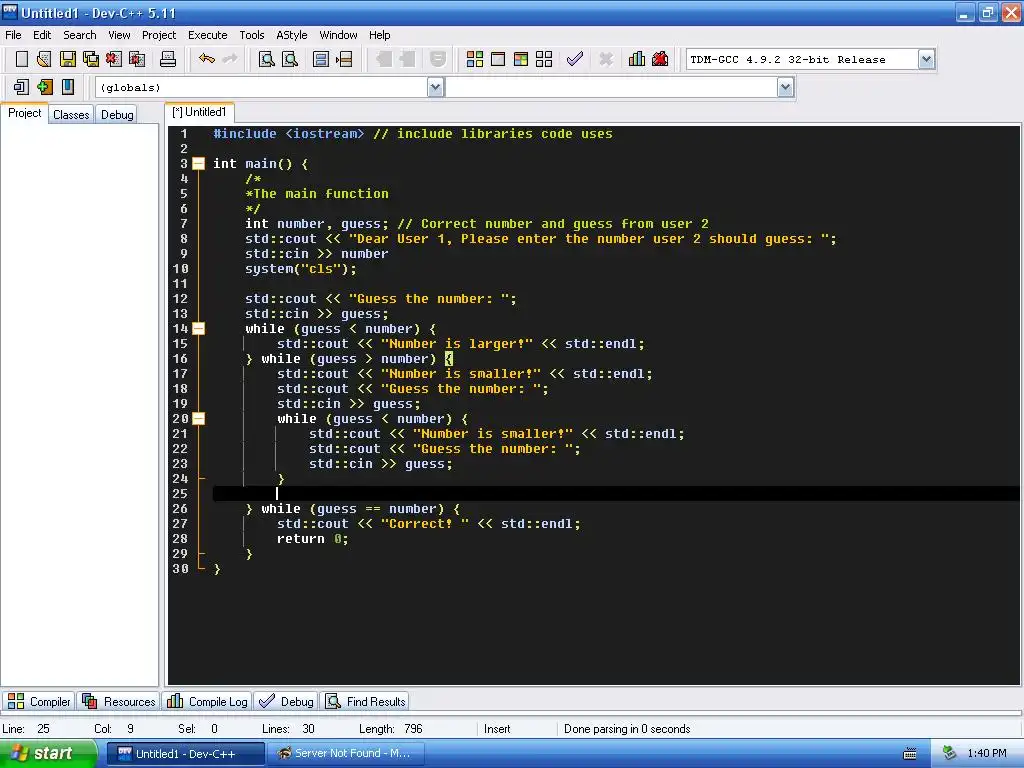This screenshot has height=768, width=1024.
Task: Click the Compile & Run toolbar icon
Action: (520, 59)
